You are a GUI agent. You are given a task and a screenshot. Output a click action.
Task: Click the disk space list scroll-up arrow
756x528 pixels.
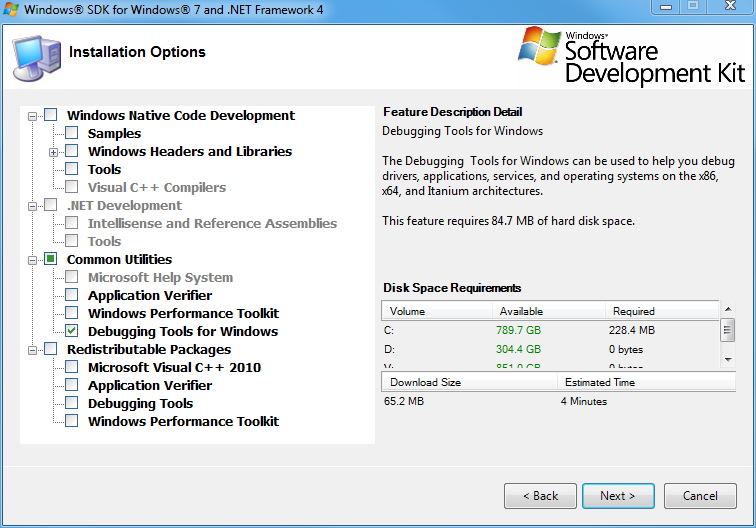pos(728,309)
